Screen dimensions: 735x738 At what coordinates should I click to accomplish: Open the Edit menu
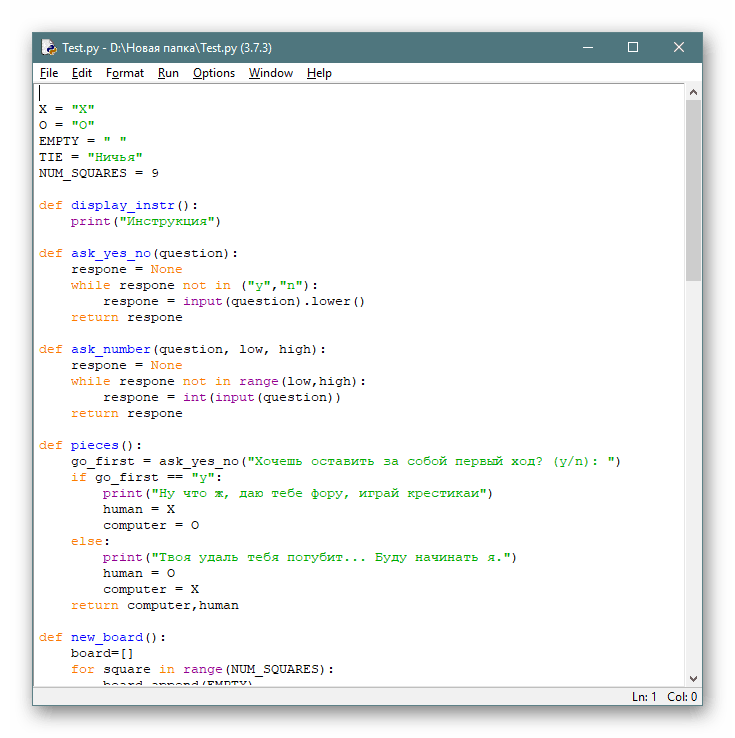point(81,73)
